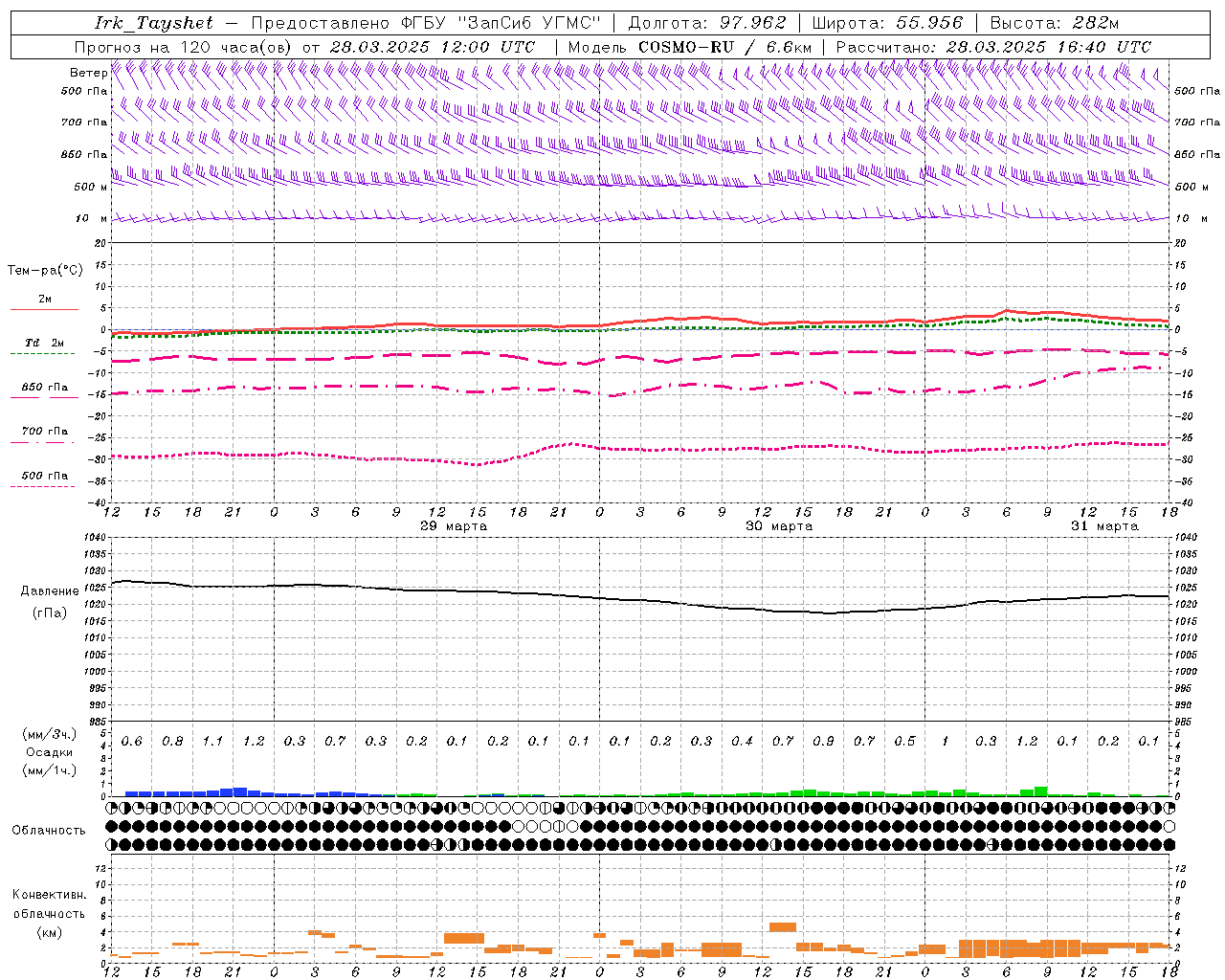Click the Модель COSMO-RU / 6.6км text
1225x980 pixels.
click(x=689, y=47)
